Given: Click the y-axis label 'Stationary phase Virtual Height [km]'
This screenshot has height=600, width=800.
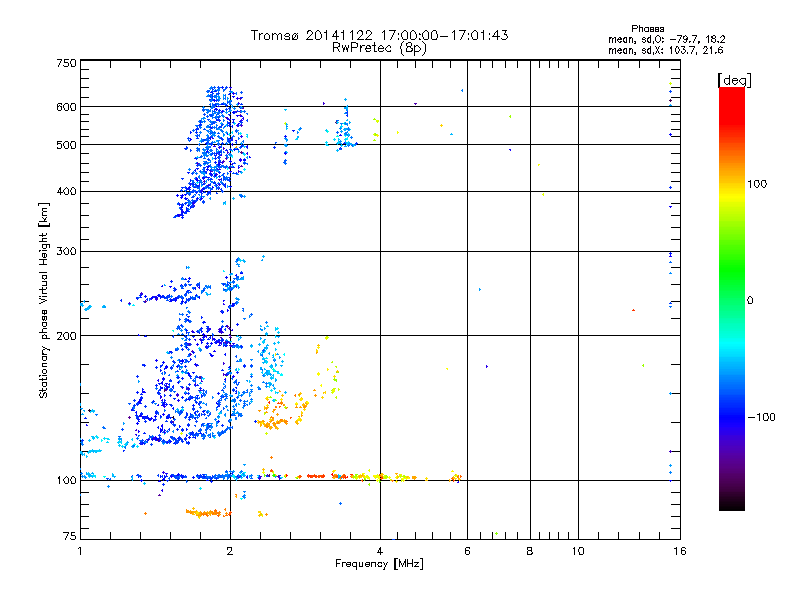Looking at the screenshot, I should (44, 300).
